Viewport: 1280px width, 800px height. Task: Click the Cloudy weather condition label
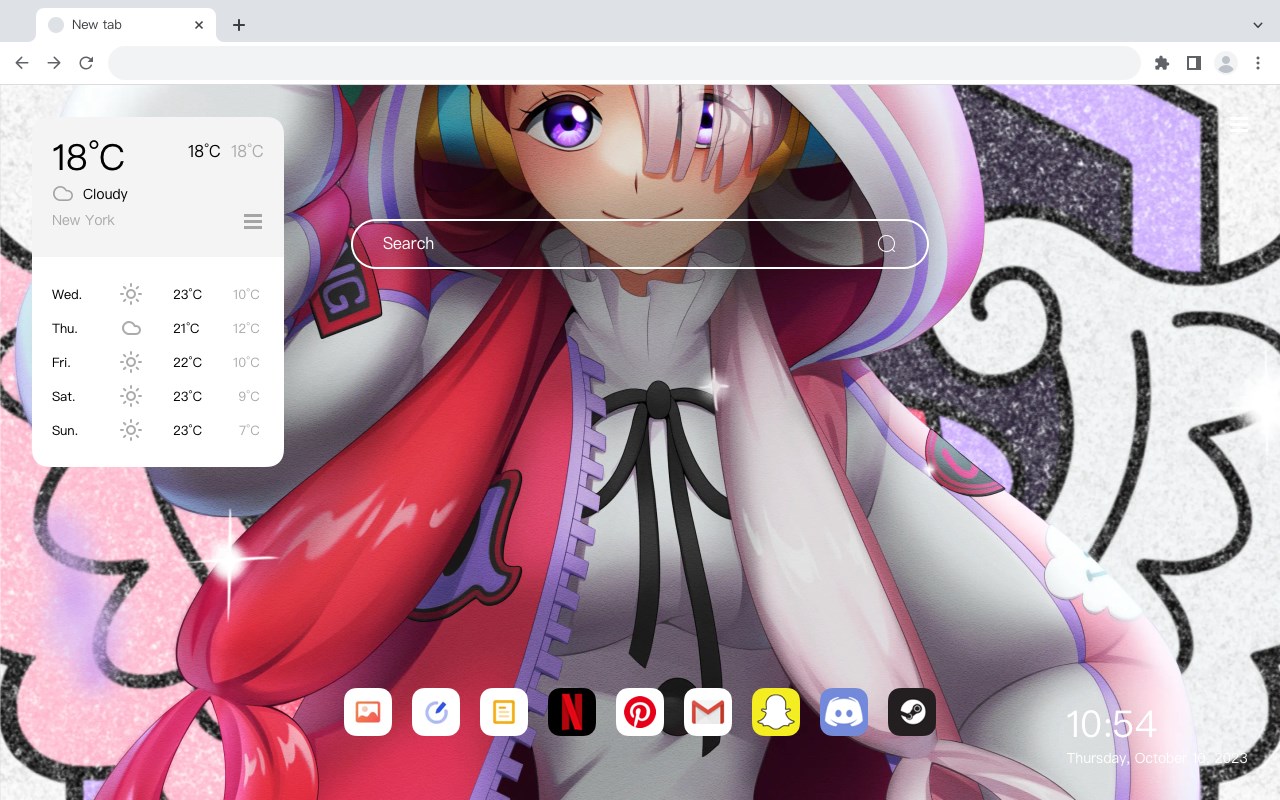tap(105, 194)
